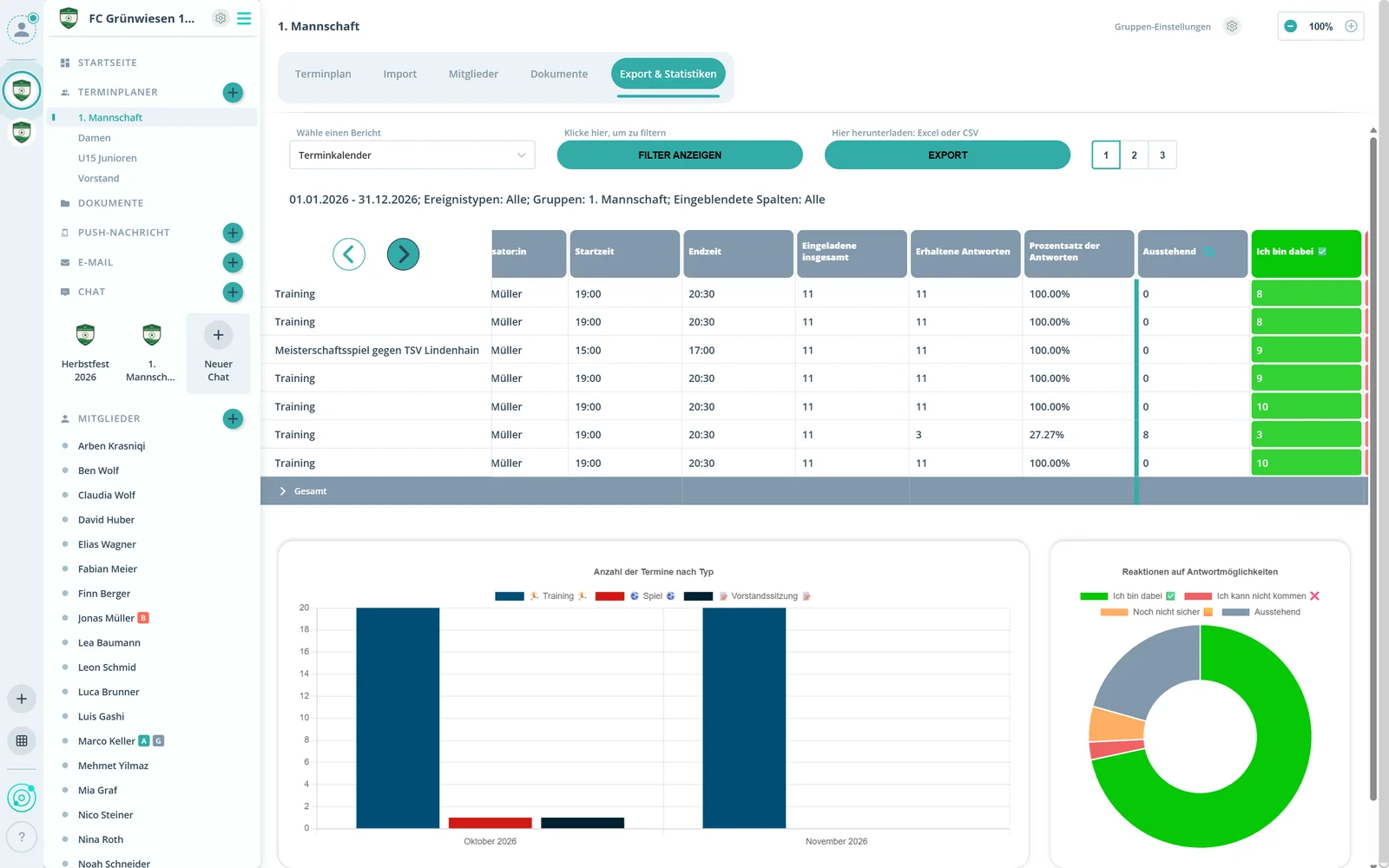Screen dimensions: 1389x868
Task: Create a new Push-Nachricht with its plus icon
Action: point(233,233)
